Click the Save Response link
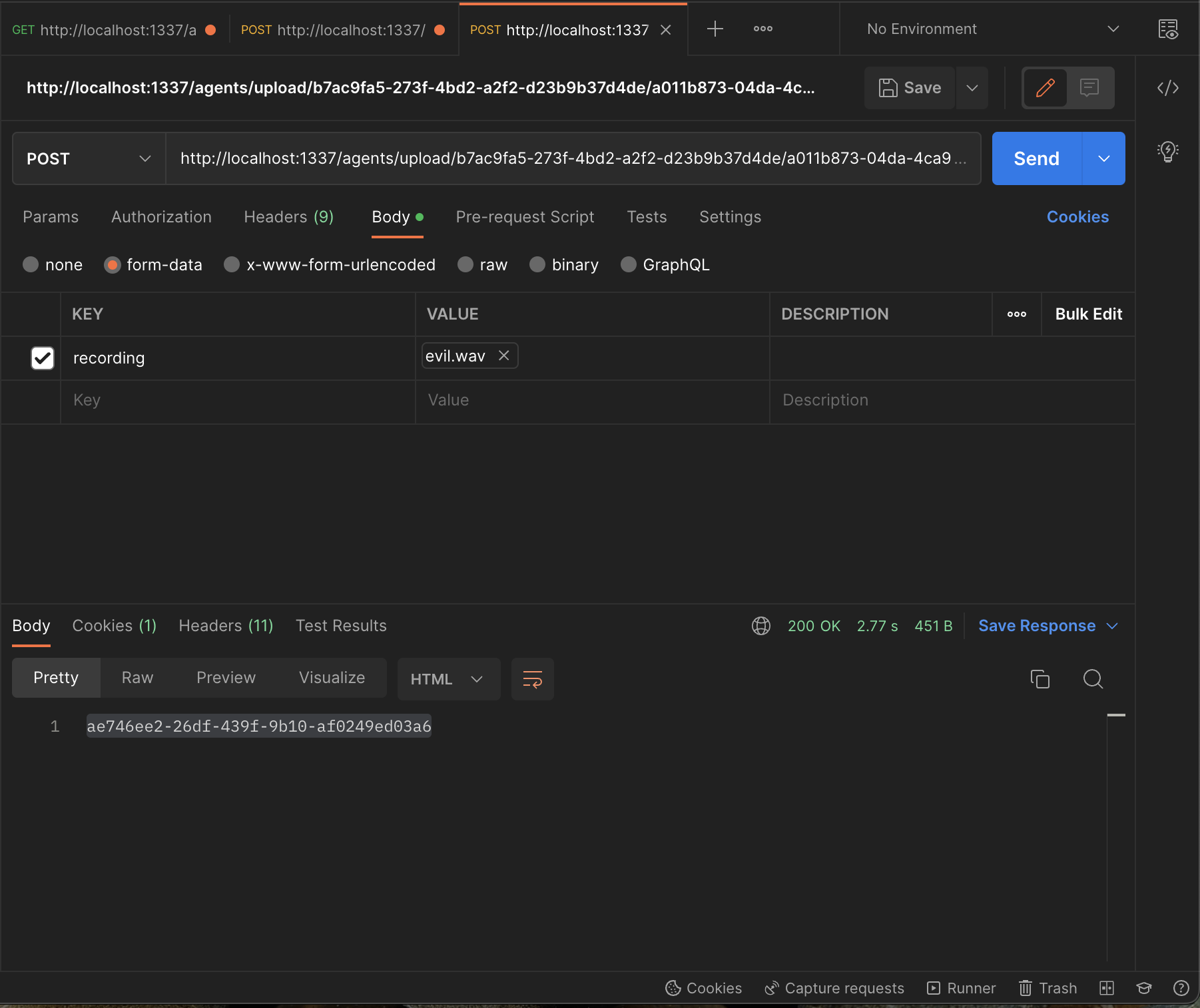 (x=1036, y=625)
